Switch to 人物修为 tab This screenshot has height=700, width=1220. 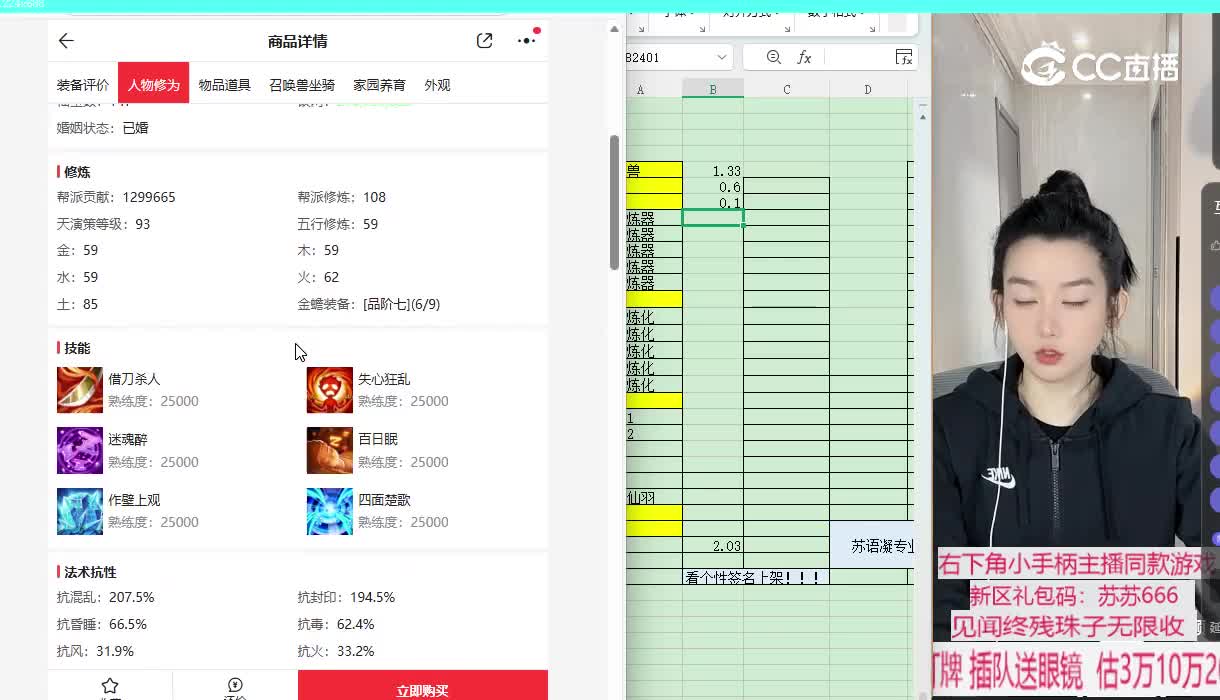coord(153,85)
